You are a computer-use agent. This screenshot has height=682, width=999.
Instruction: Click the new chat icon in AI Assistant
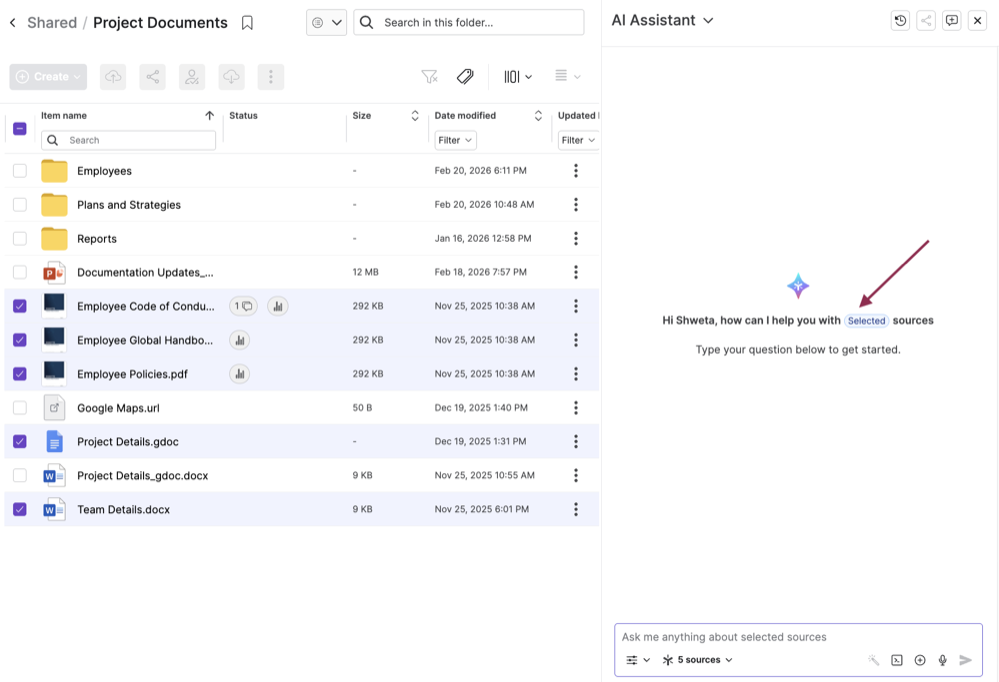click(x=952, y=21)
